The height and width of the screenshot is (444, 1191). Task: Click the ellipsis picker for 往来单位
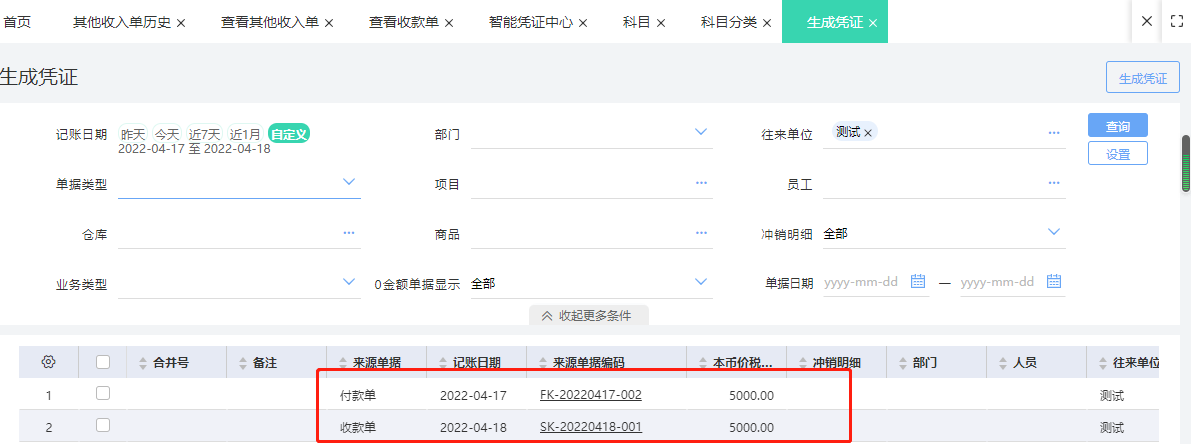1053,132
